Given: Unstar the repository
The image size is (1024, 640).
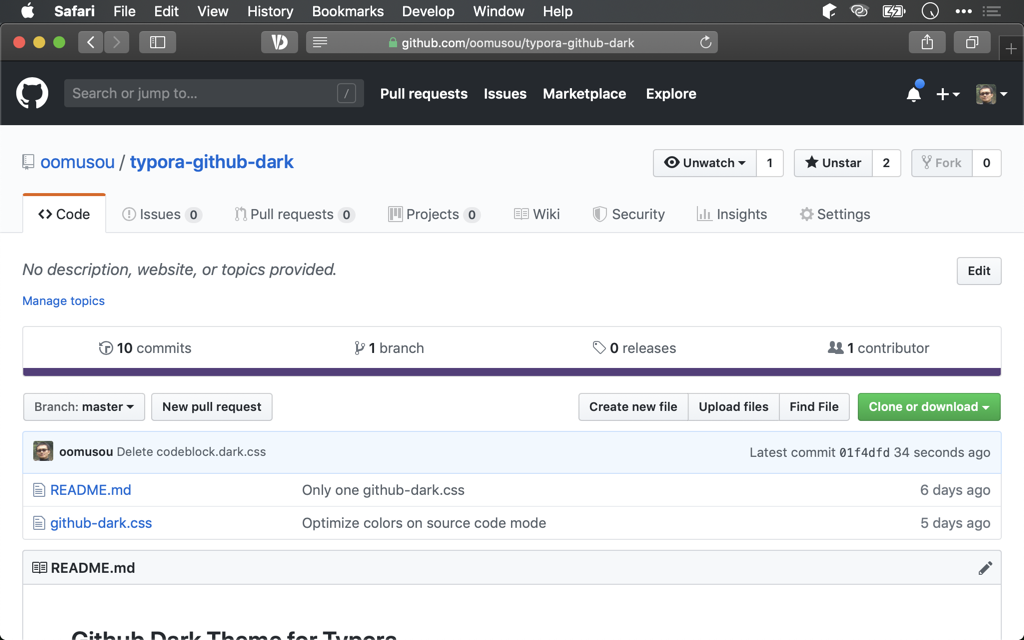Looking at the screenshot, I should tap(833, 163).
